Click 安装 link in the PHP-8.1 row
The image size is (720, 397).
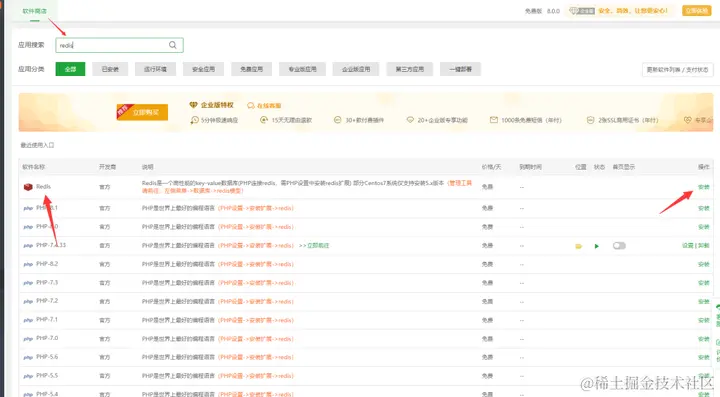click(x=703, y=208)
